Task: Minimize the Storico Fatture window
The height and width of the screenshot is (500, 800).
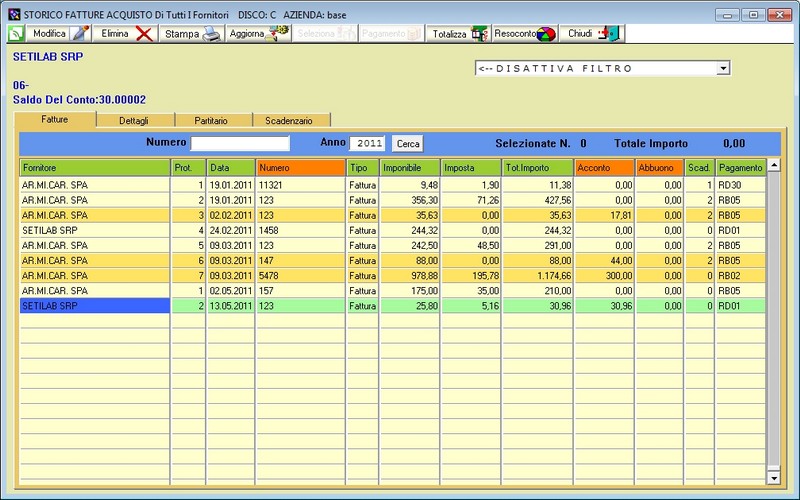Action: pos(727,15)
